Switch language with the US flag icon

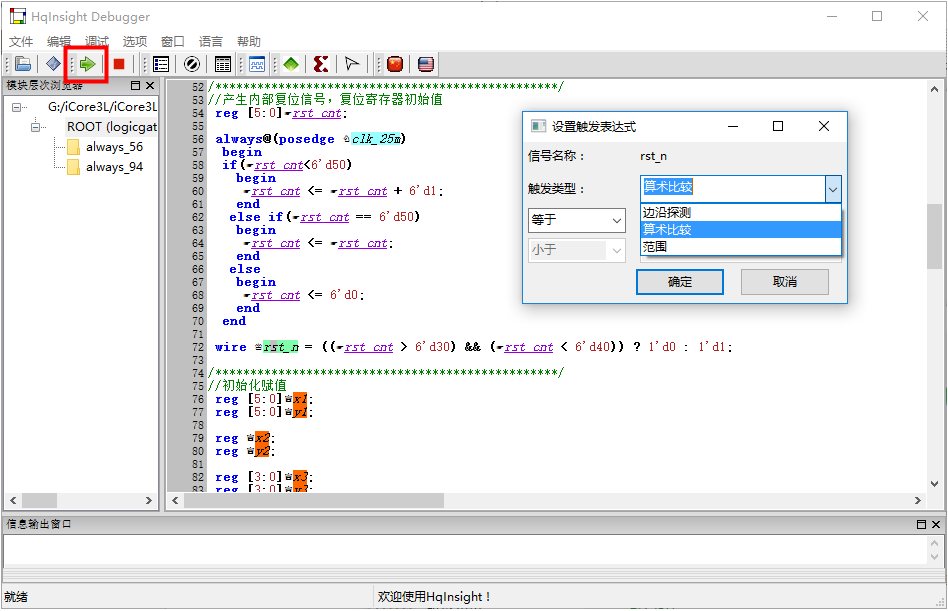point(426,64)
